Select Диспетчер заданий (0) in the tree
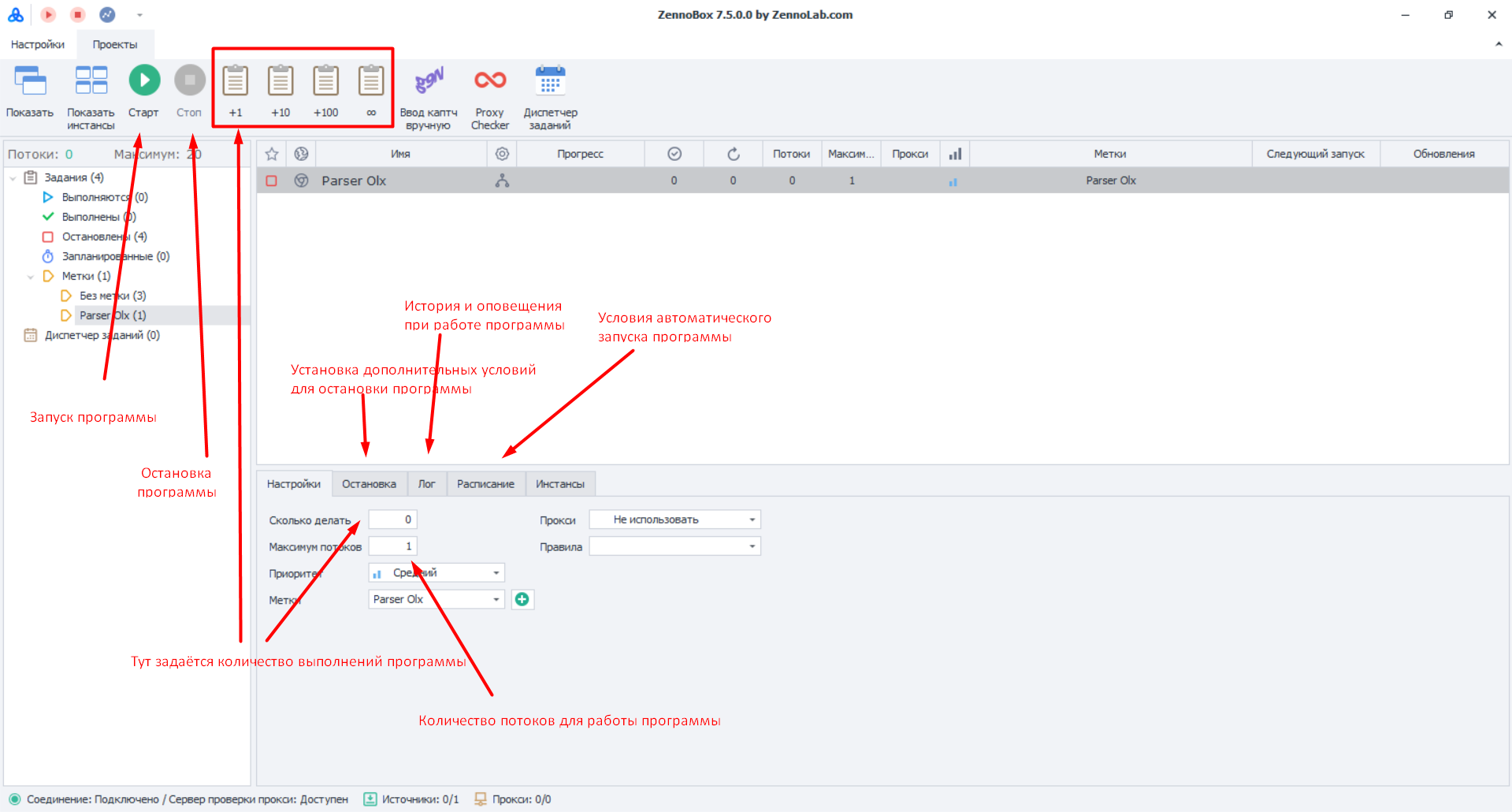 click(102, 335)
